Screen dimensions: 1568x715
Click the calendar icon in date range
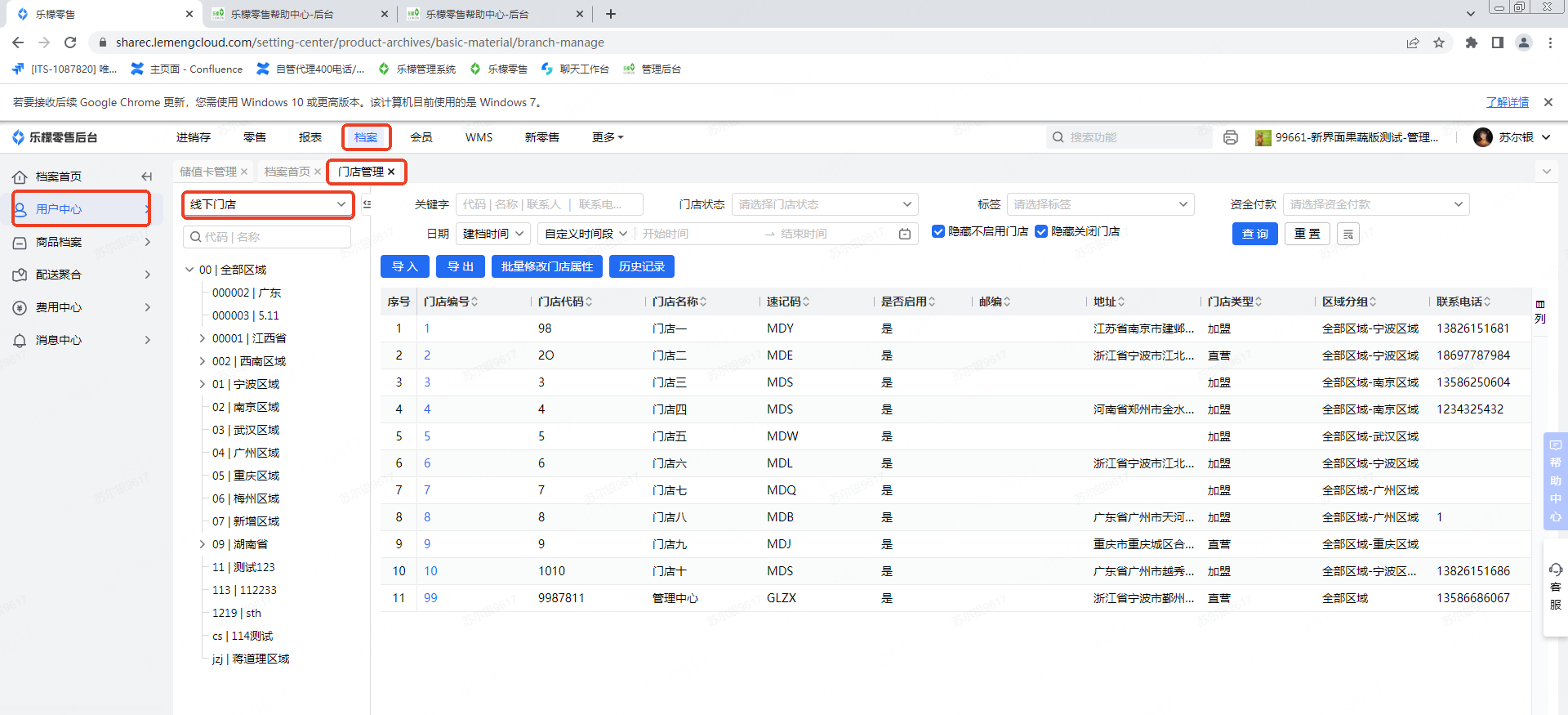[905, 235]
